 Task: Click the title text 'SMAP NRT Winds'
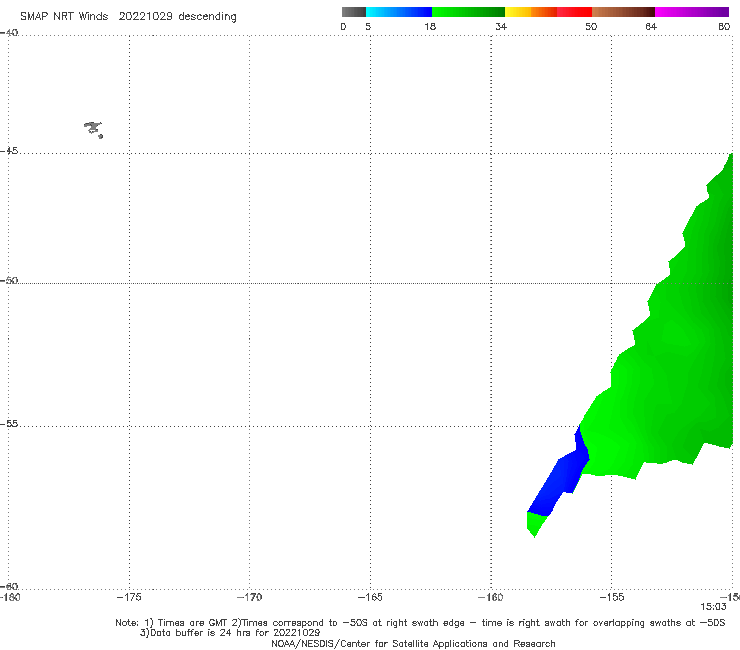(x=64, y=16)
